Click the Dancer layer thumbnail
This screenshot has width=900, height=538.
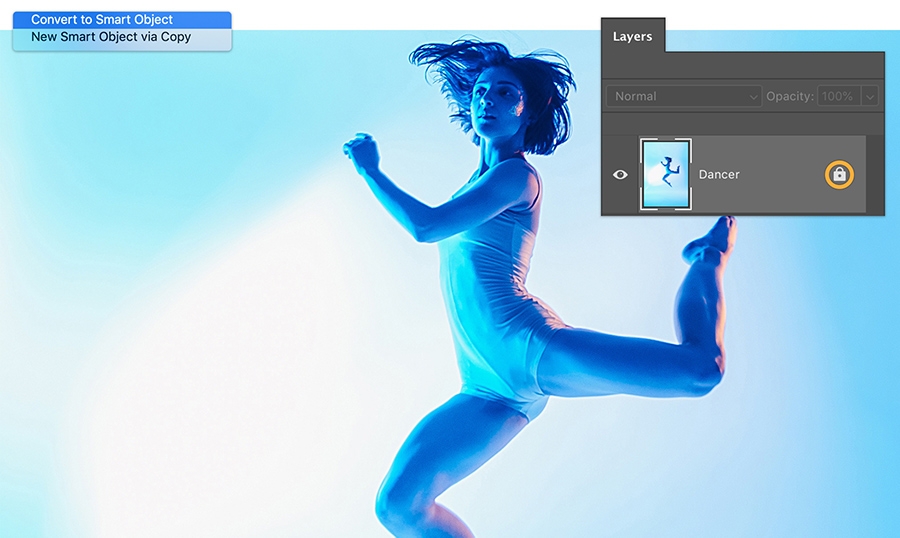(666, 175)
